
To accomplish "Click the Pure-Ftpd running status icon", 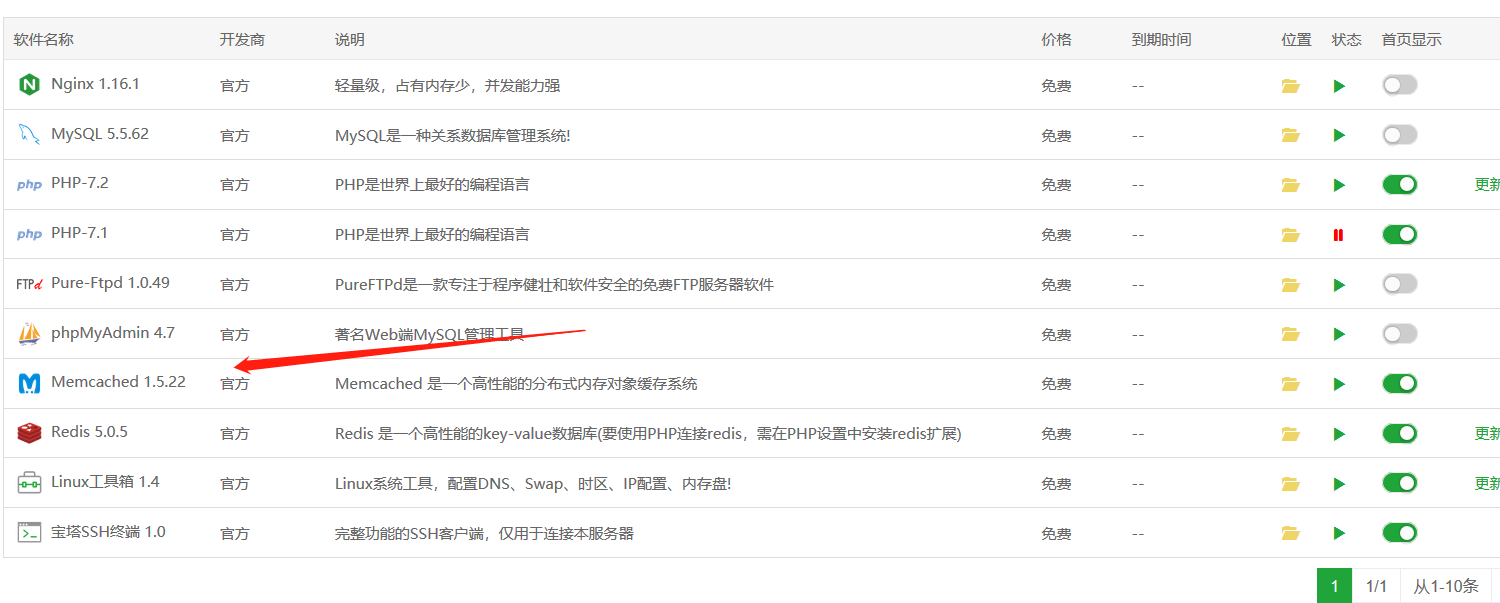I will tap(1339, 285).
